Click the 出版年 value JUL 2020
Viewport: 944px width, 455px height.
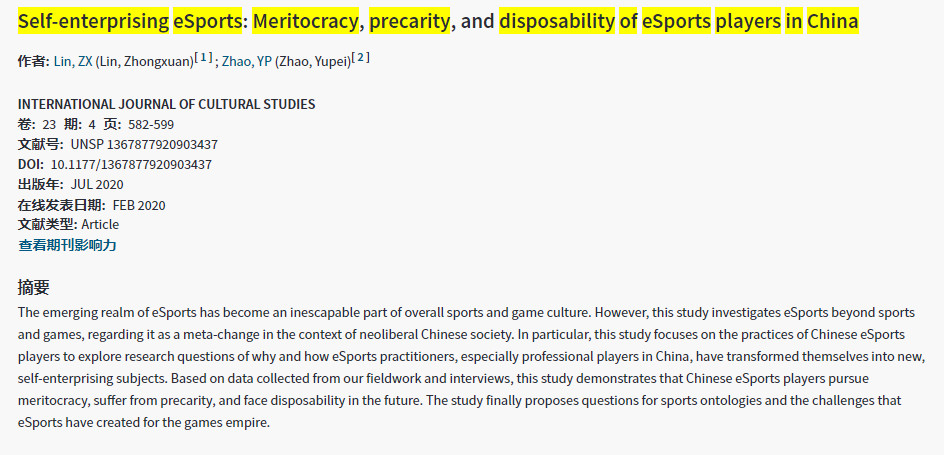97,184
